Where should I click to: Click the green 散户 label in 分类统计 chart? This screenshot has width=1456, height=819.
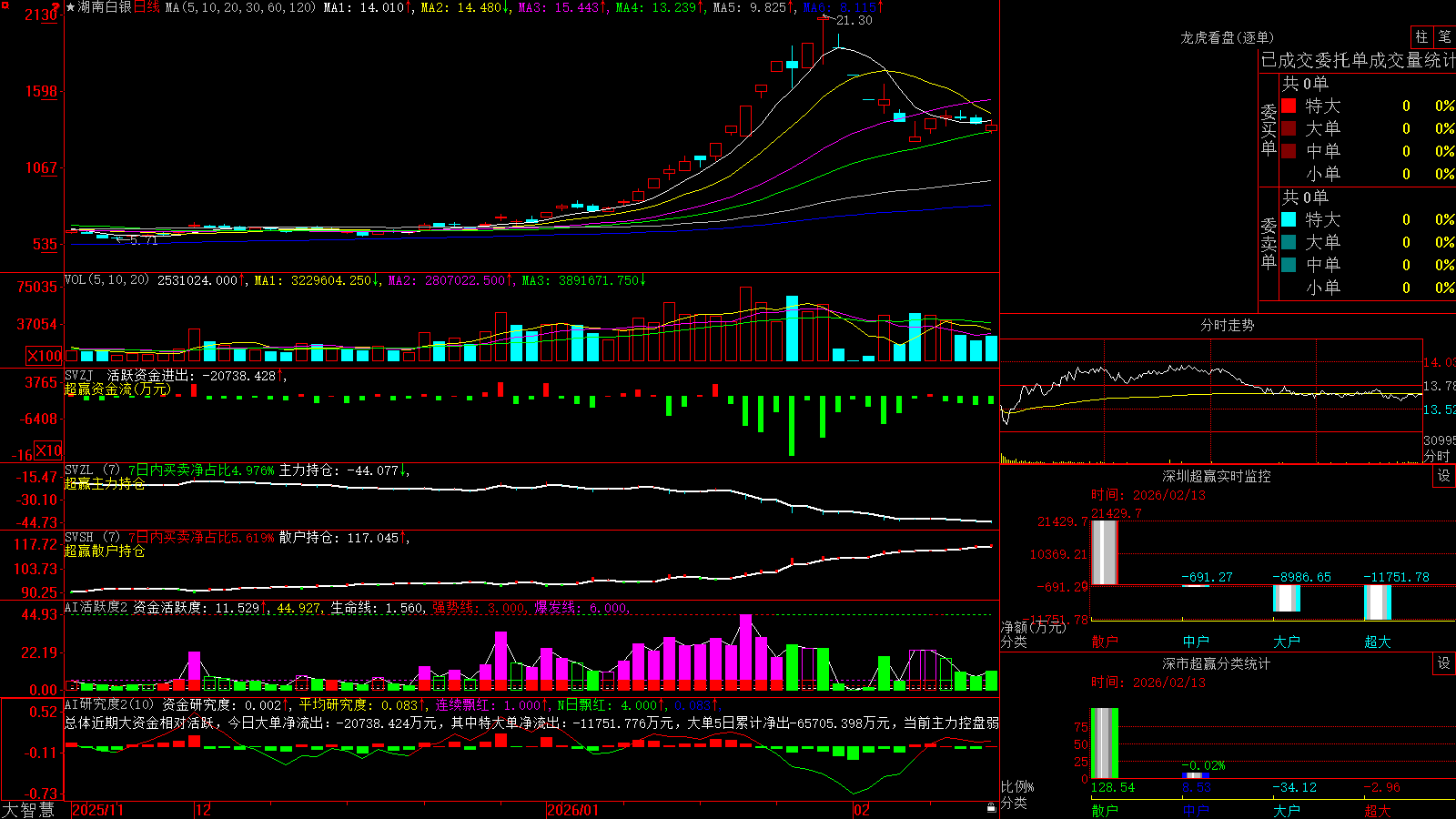(1105, 810)
